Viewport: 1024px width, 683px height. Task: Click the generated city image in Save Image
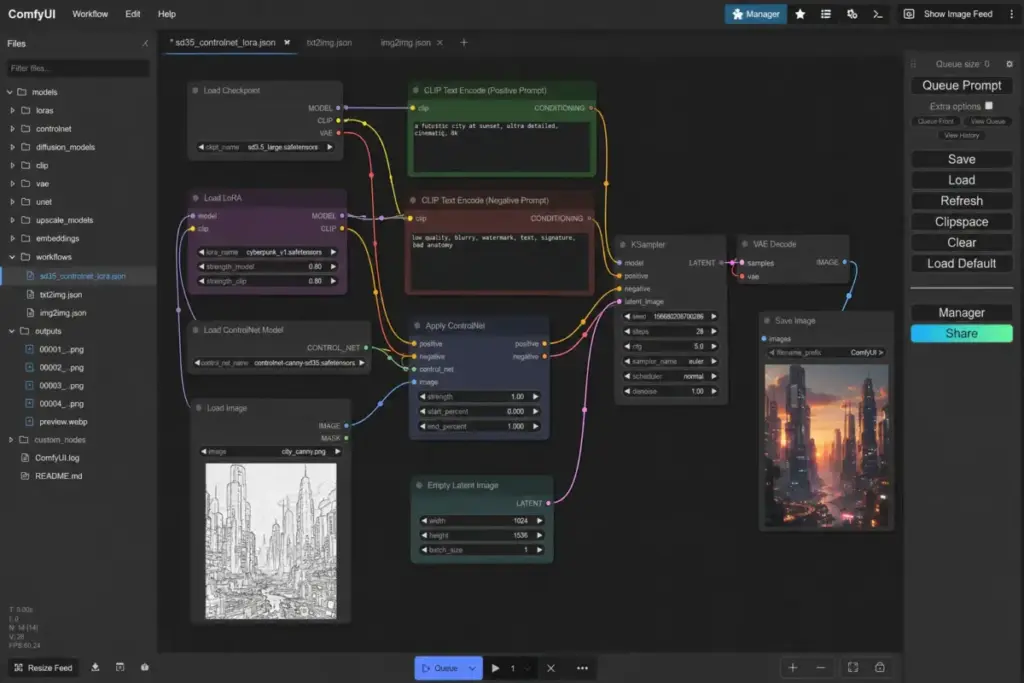(826, 445)
